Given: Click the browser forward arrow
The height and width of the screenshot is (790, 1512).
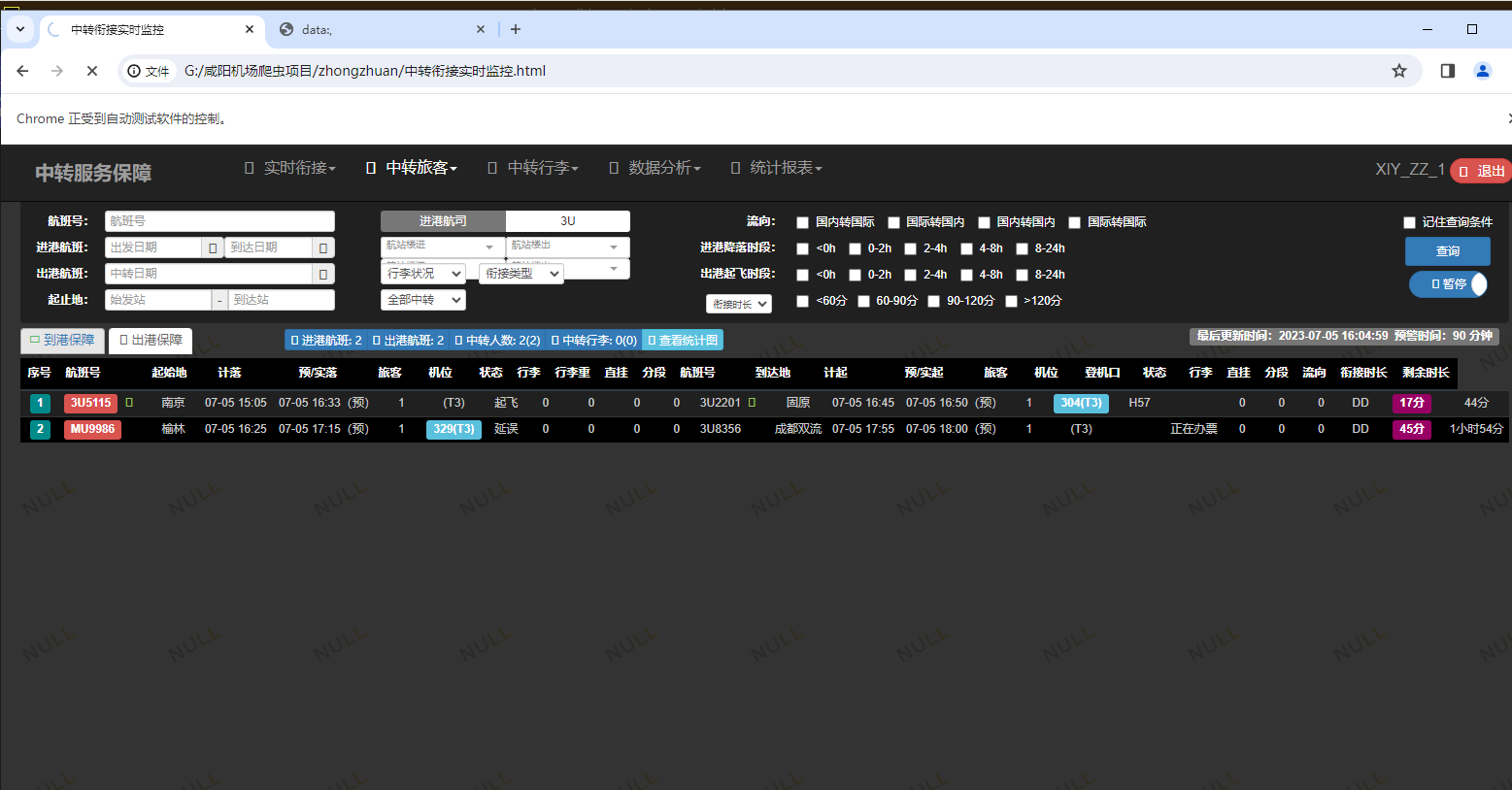Looking at the screenshot, I should (x=56, y=71).
